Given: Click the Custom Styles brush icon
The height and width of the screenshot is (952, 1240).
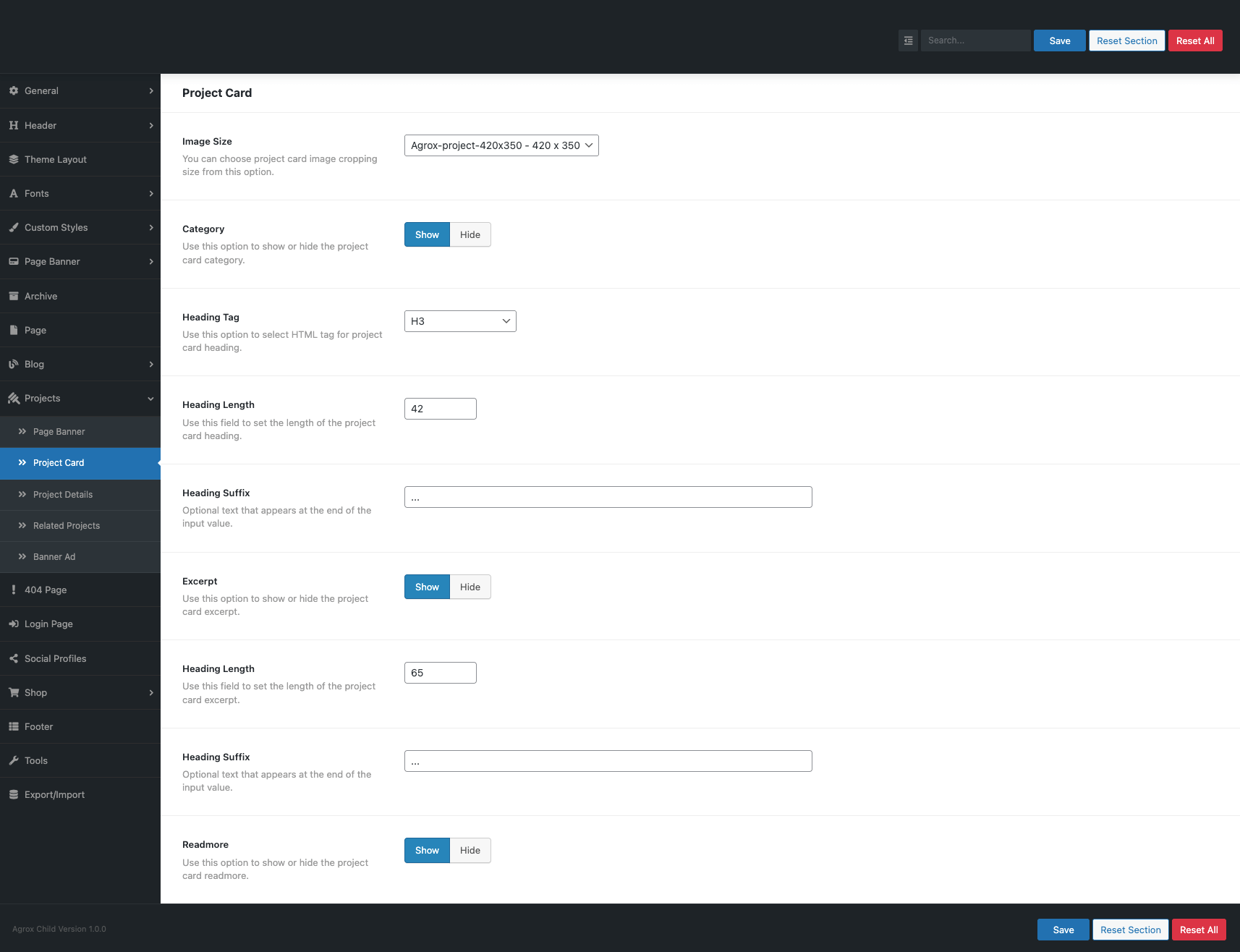Looking at the screenshot, I should (x=14, y=227).
